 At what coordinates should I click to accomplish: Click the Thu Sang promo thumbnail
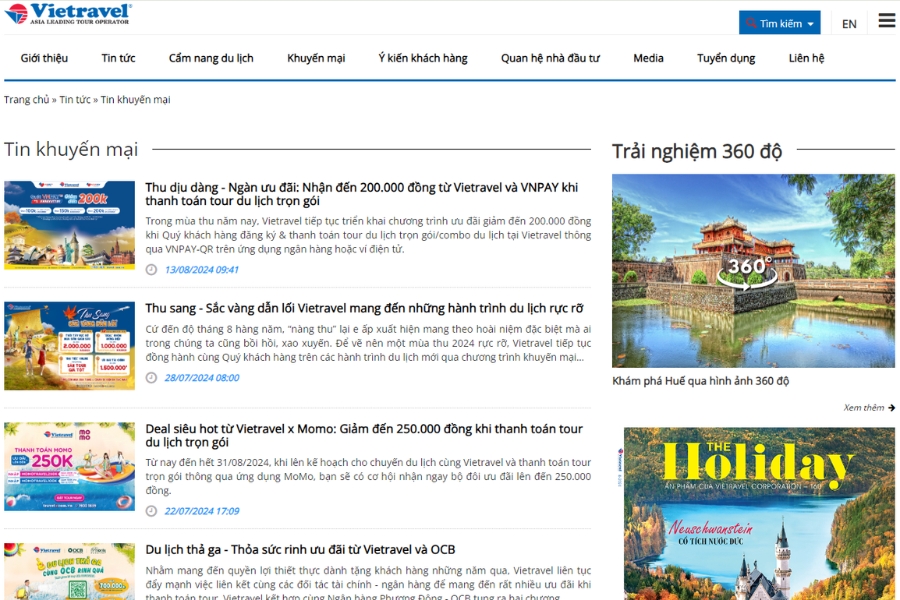[x=69, y=346]
